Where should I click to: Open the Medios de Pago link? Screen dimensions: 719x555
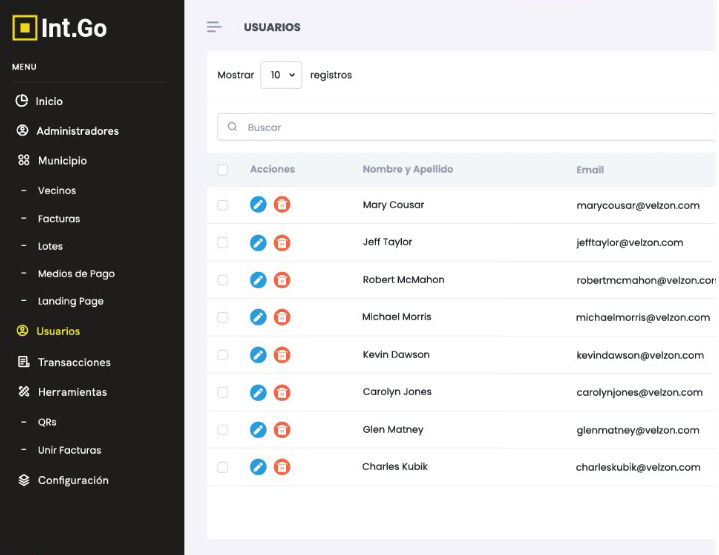click(x=76, y=273)
